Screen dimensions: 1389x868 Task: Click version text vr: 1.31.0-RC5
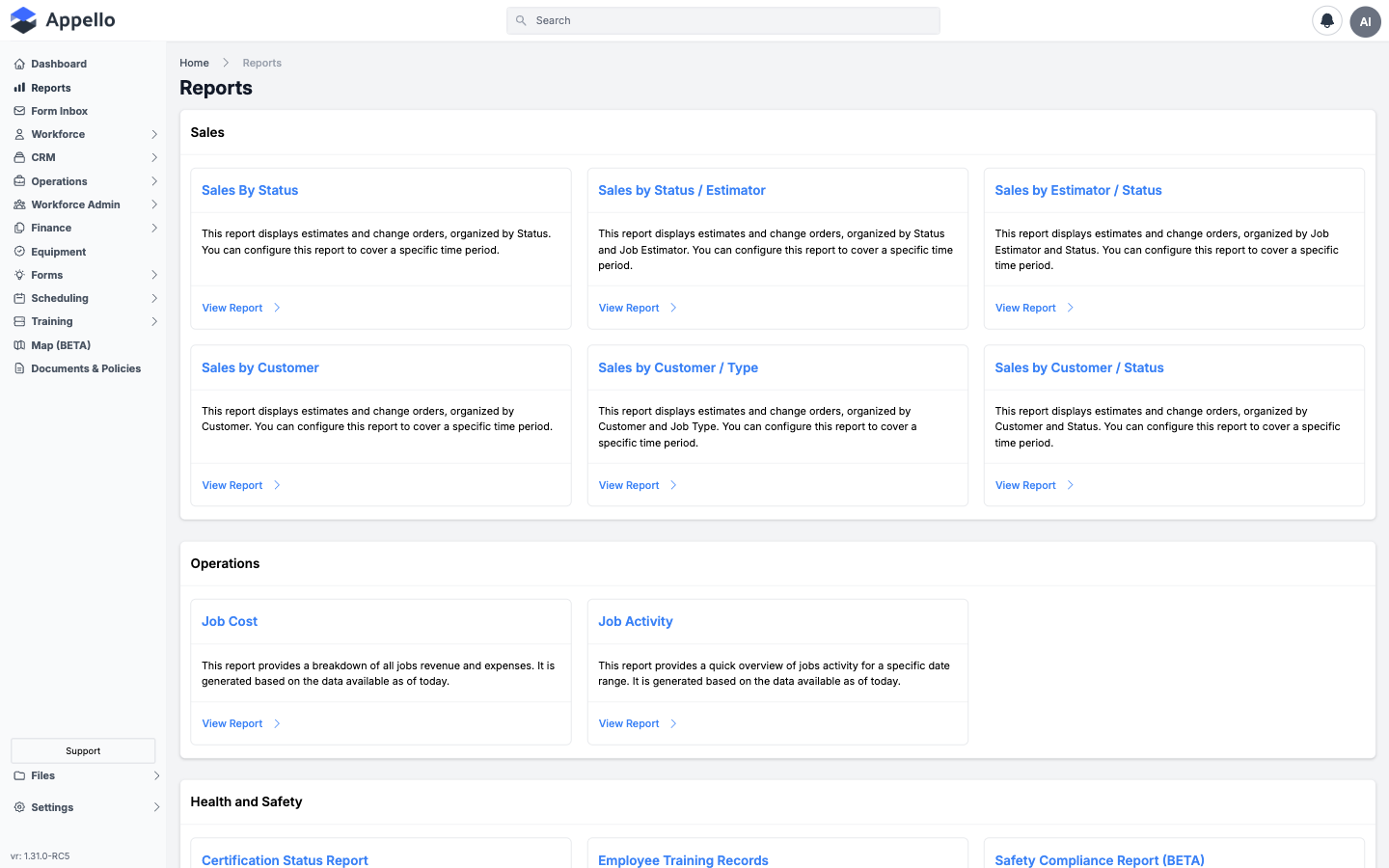click(x=41, y=855)
